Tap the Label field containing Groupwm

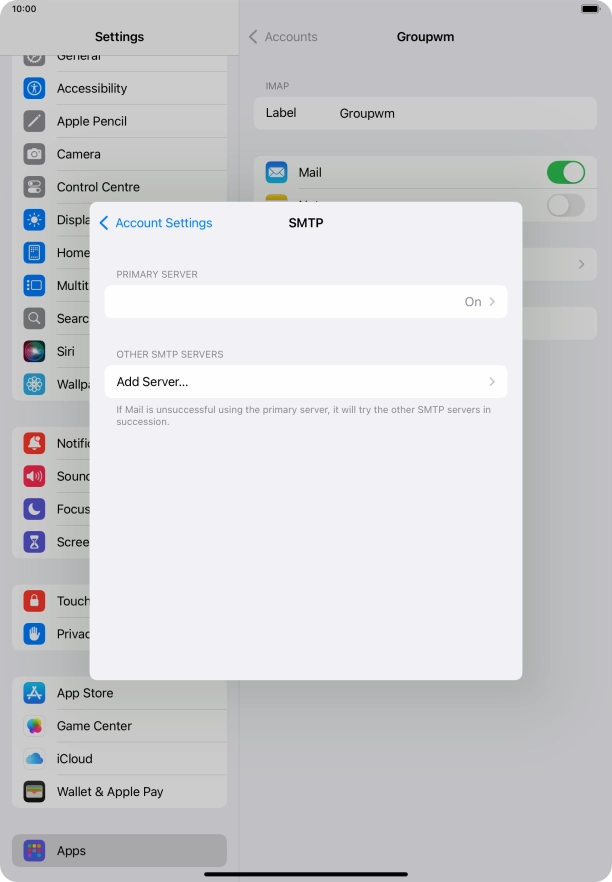pyautogui.click(x=425, y=114)
